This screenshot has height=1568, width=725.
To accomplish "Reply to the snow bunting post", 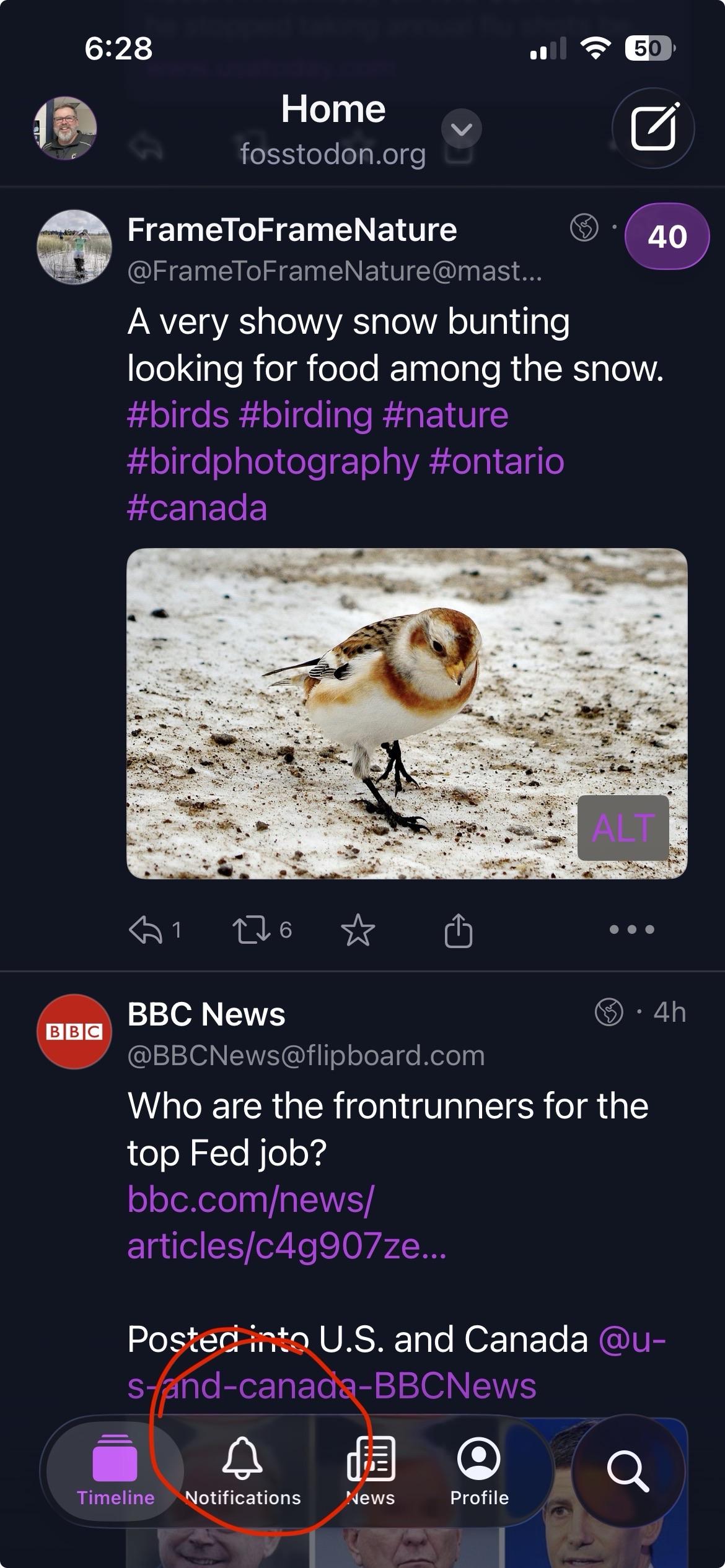I will click(146, 930).
